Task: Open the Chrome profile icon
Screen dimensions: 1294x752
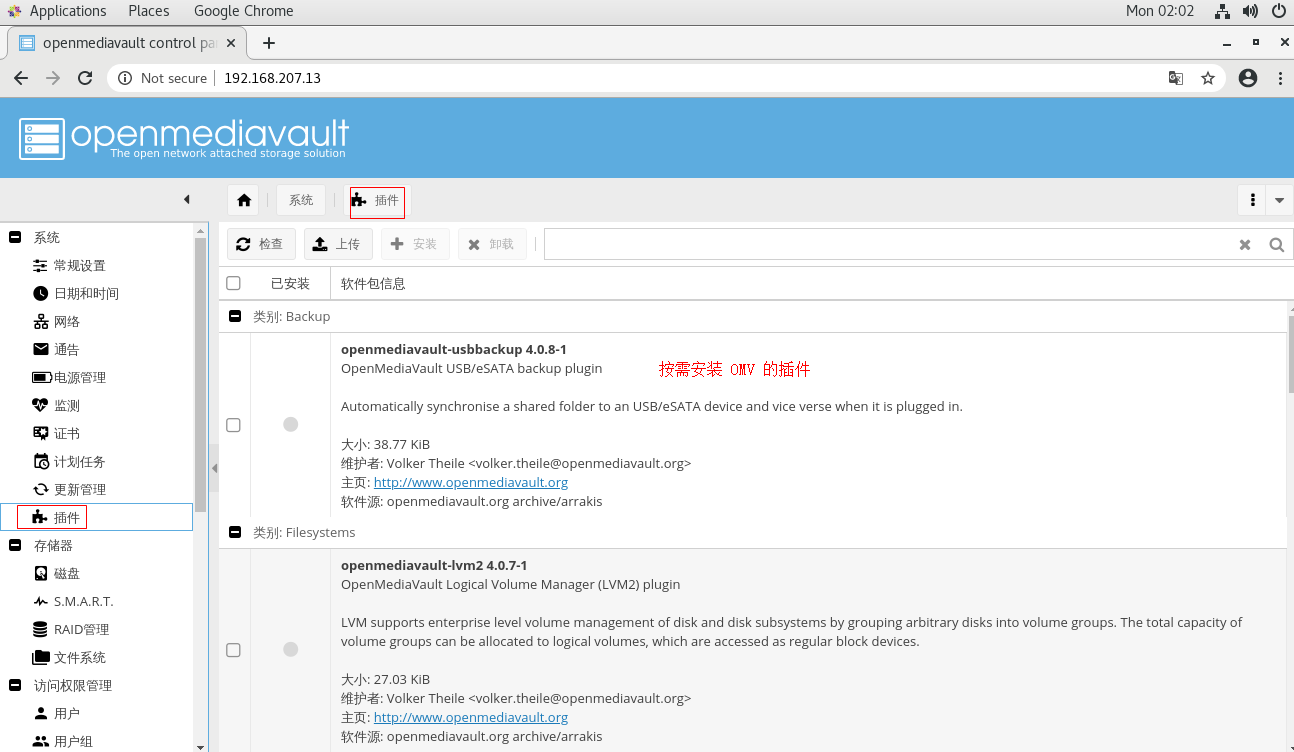Action: [1247, 78]
